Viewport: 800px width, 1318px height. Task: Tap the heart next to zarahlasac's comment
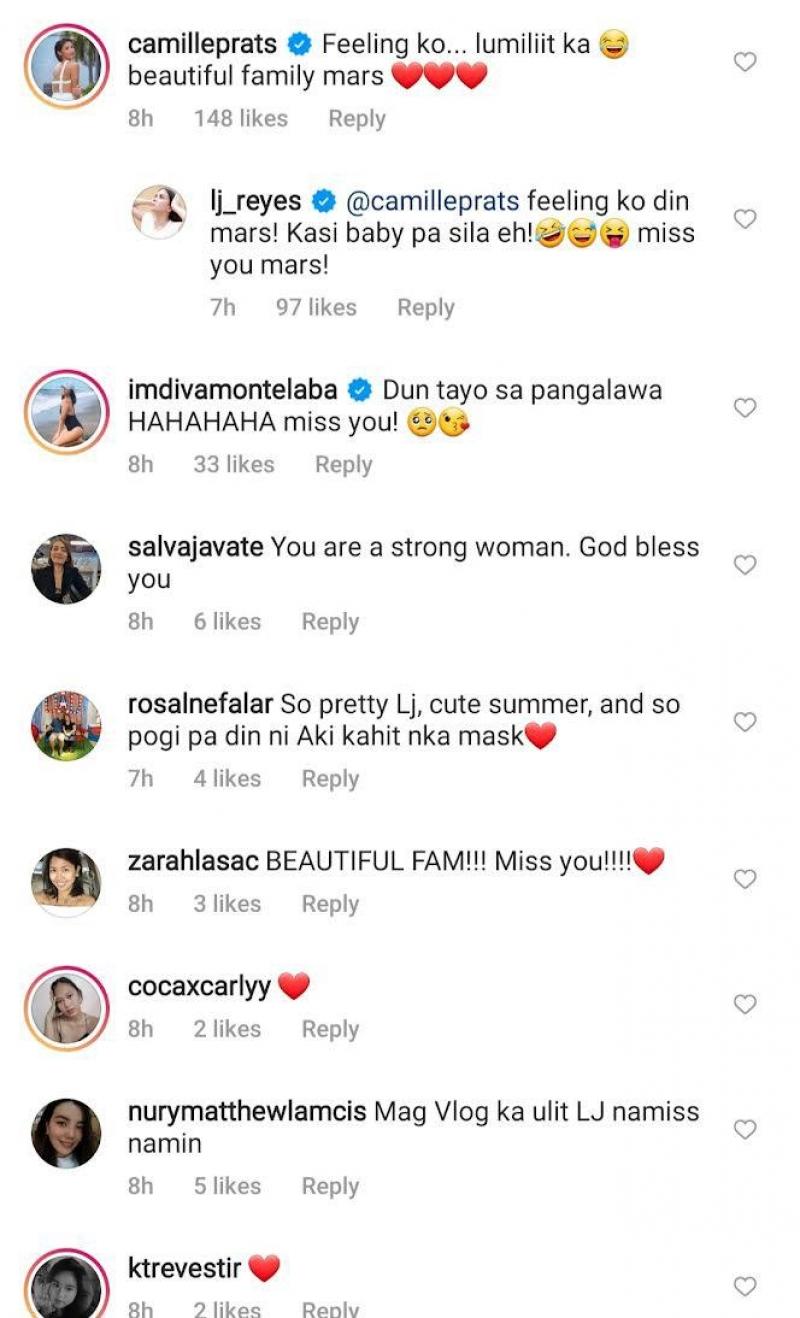pyautogui.click(x=745, y=879)
